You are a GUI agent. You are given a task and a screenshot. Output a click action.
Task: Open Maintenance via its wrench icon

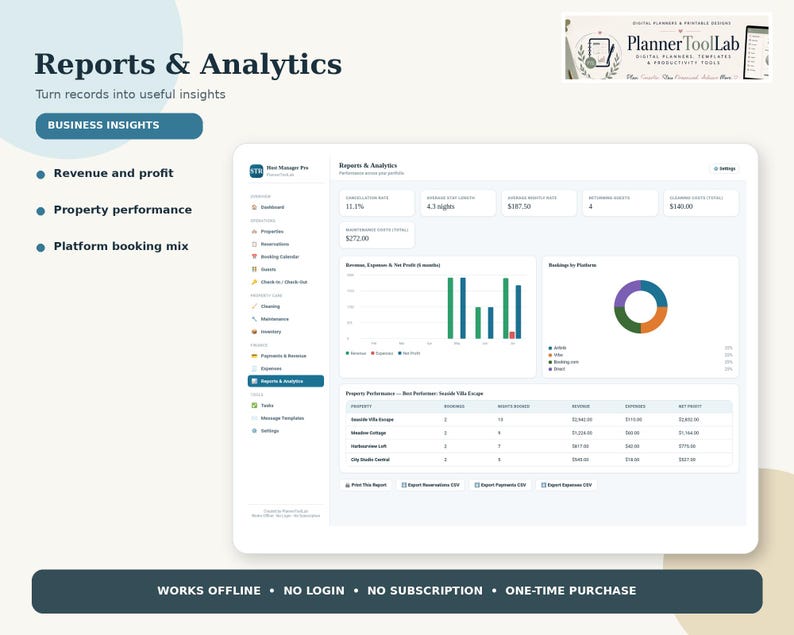tap(254, 319)
